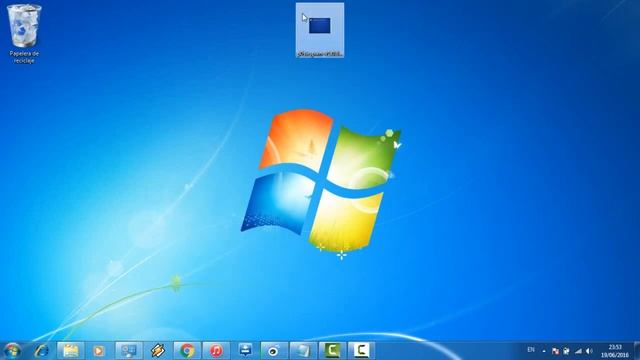Click the pale blue document taskbar icon

pyautogui.click(x=303, y=351)
